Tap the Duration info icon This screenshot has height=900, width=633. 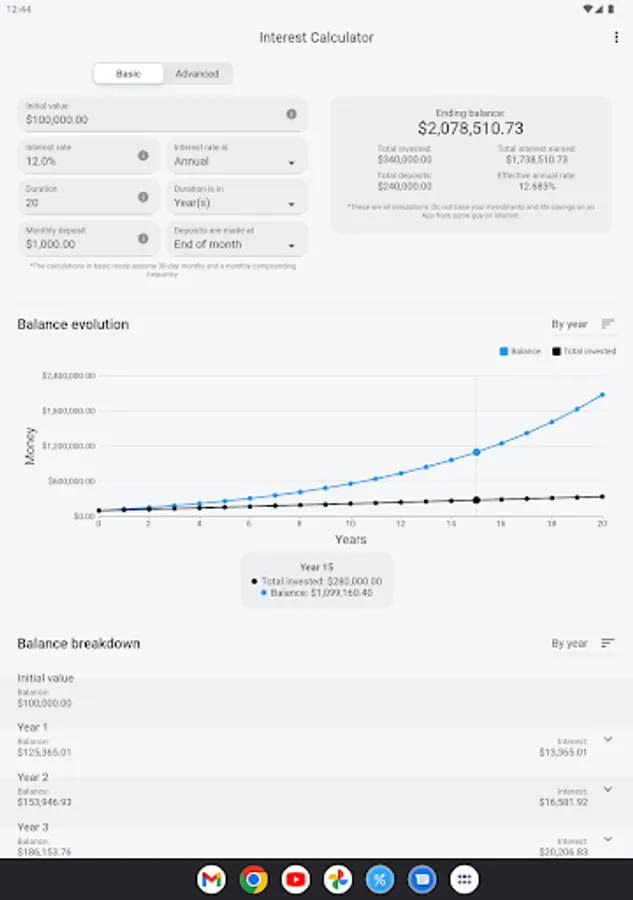click(x=143, y=197)
